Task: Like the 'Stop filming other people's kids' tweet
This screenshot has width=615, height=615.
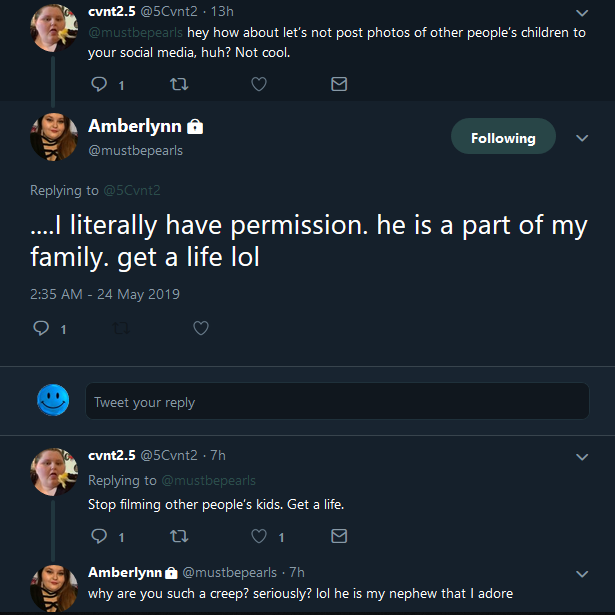Action: coord(259,536)
